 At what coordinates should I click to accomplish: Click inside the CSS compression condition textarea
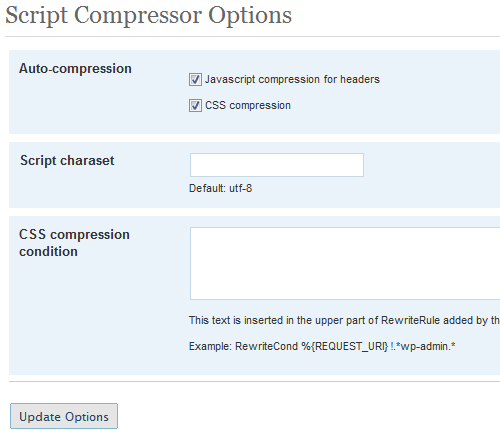pyautogui.click(x=345, y=263)
